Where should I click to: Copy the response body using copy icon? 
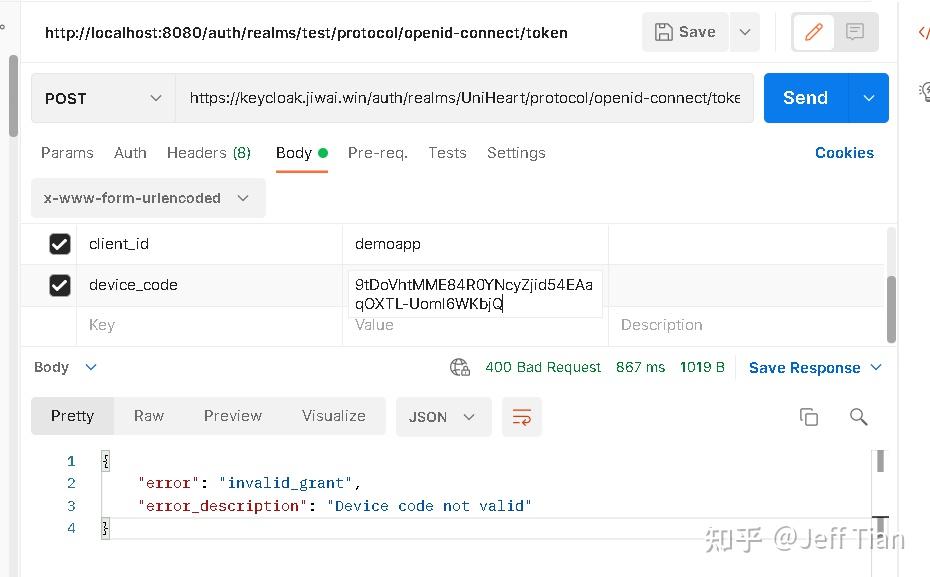[809, 417]
